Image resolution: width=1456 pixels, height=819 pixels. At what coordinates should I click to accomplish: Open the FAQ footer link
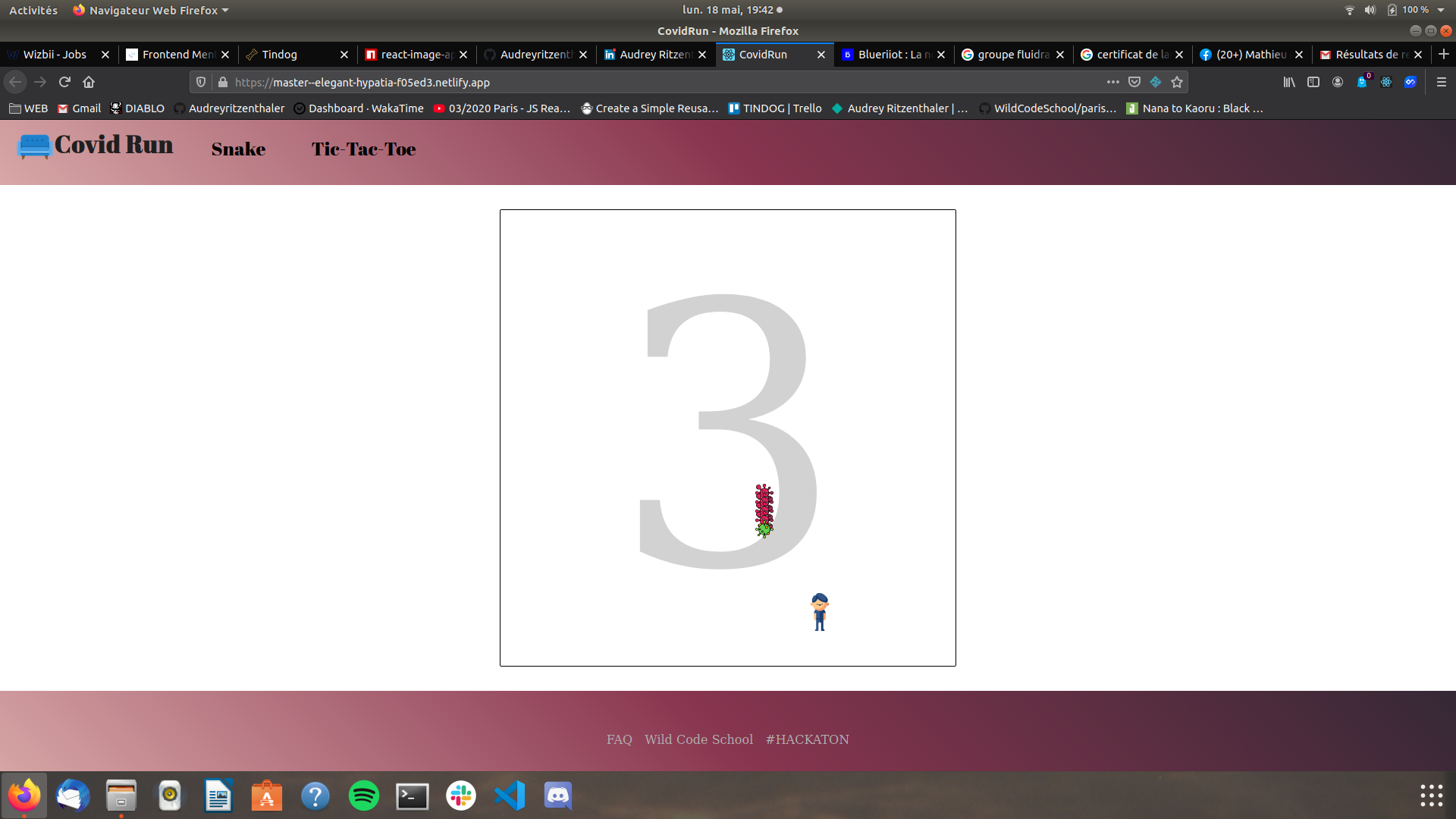point(619,739)
